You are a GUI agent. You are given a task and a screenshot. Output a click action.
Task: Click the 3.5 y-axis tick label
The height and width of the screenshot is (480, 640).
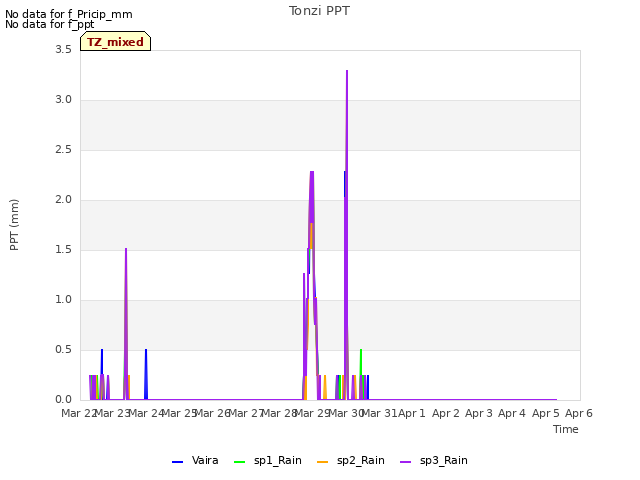coord(63,50)
